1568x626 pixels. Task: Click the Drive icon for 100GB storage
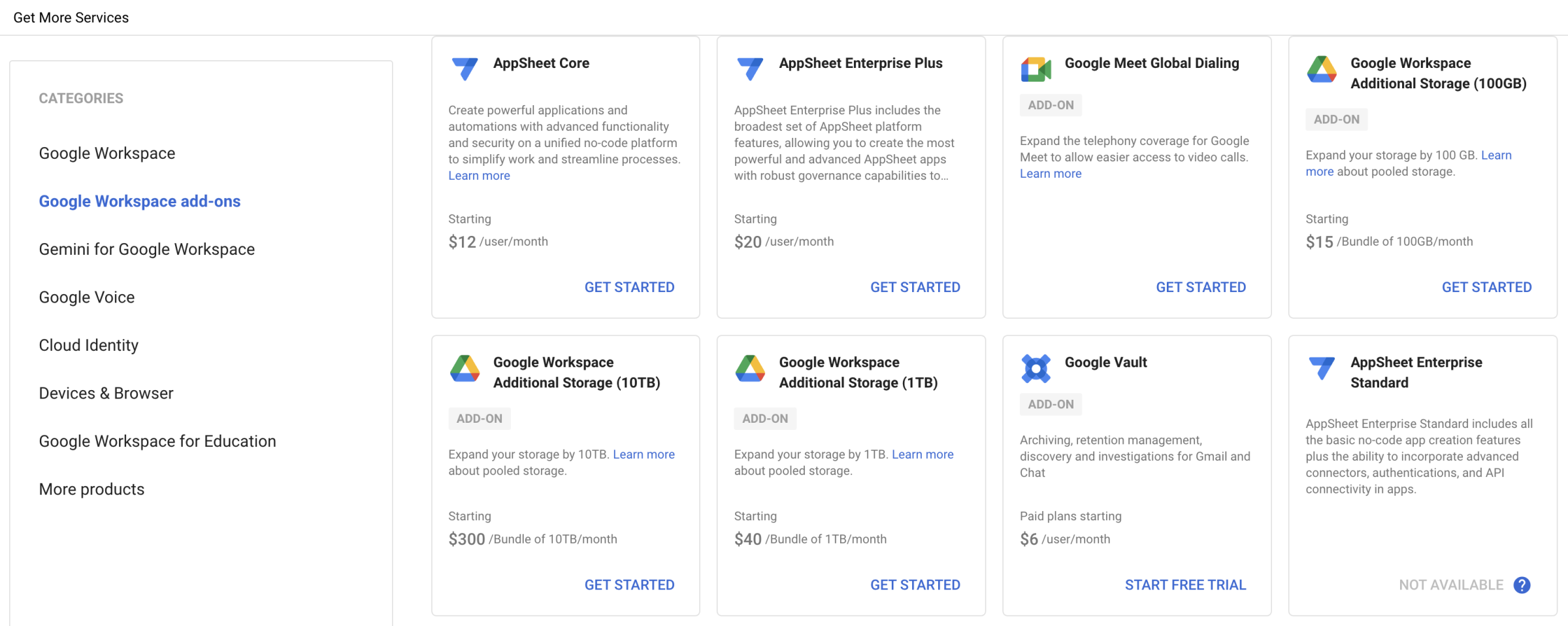pos(1322,69)
